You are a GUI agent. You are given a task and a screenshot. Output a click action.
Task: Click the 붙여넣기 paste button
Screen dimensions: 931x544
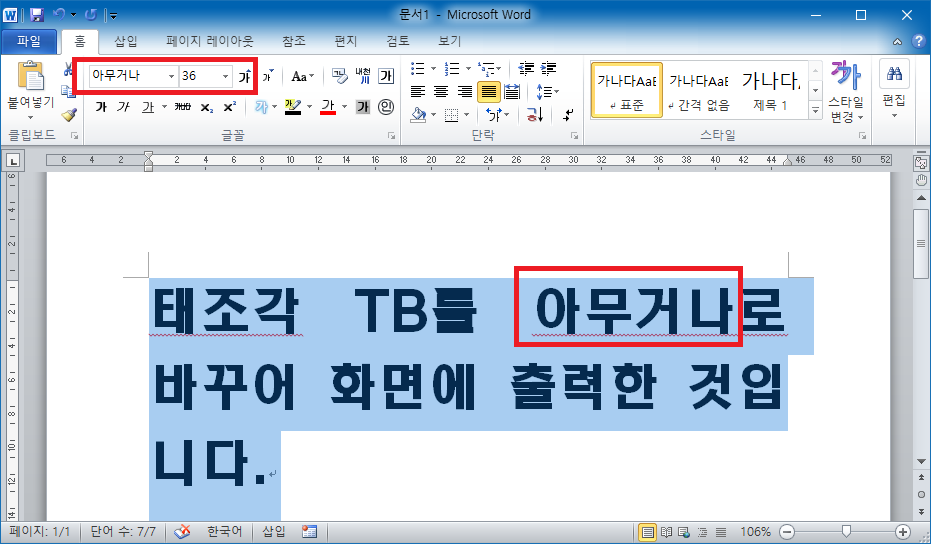[30, 89]
